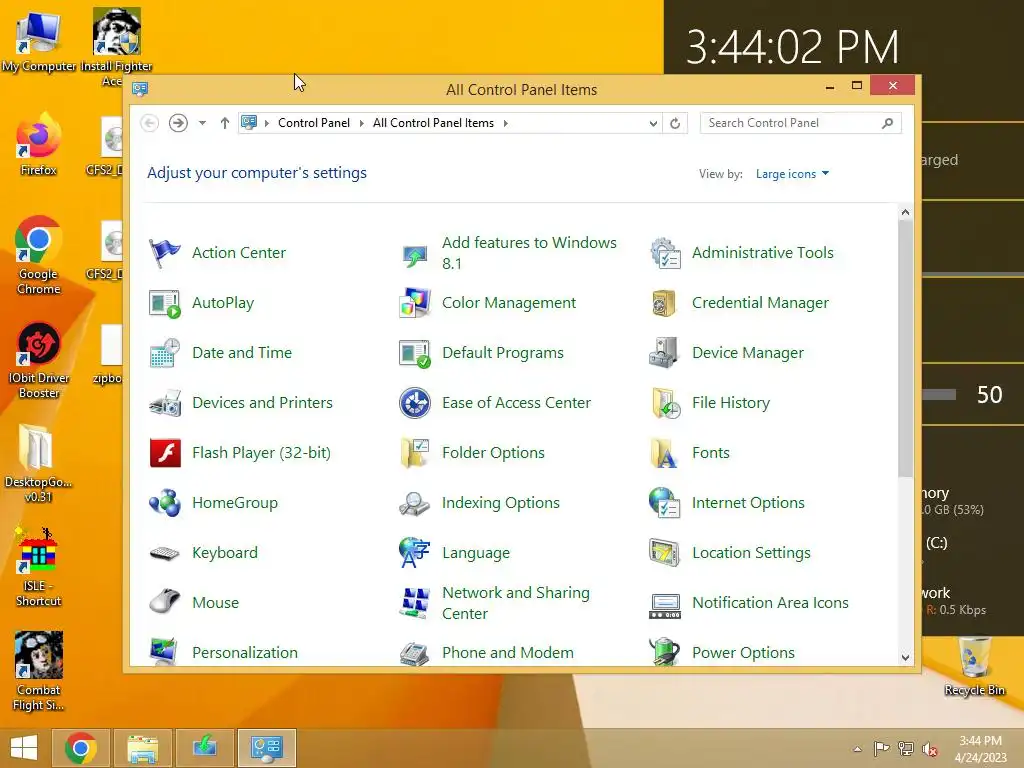
Task: Click the Indexing Options magnifier icon
Action: pos(415,503)
